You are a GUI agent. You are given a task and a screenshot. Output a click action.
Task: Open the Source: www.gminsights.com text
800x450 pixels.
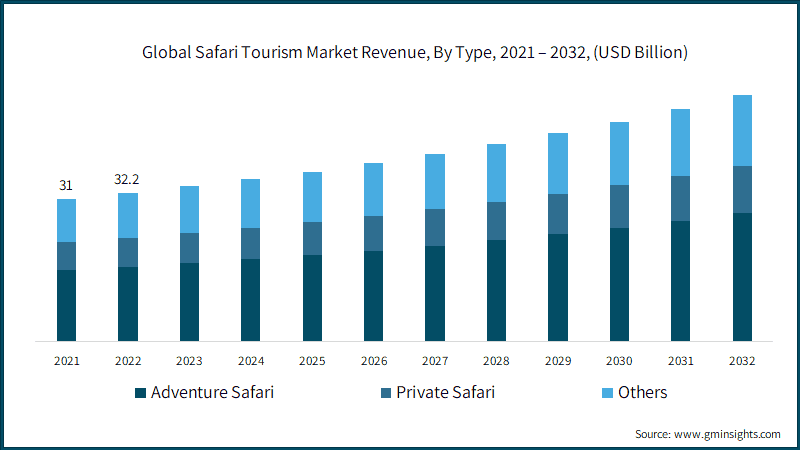point(708,434)
